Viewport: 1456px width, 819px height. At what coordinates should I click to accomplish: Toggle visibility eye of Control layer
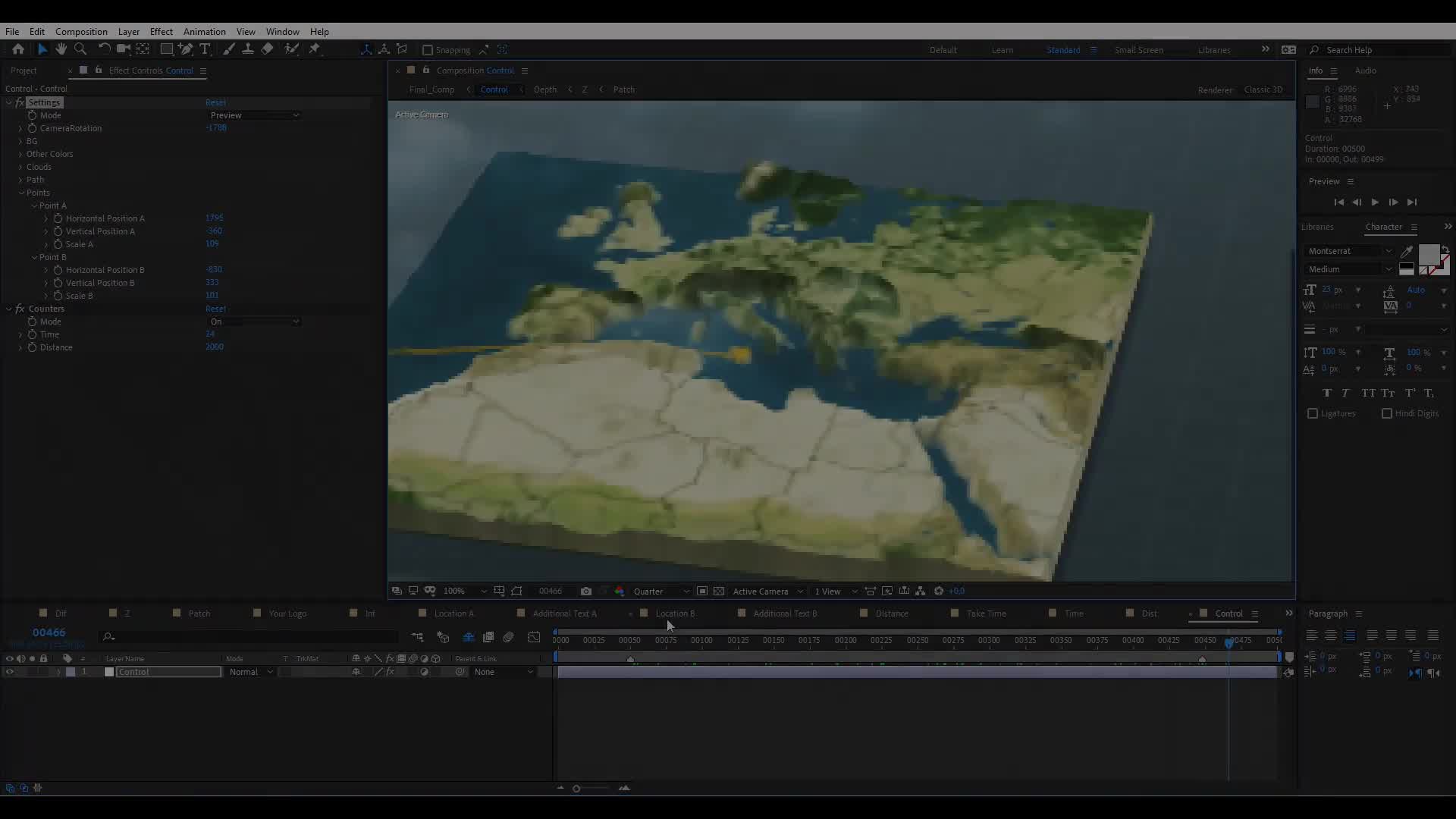click(10, 673)
